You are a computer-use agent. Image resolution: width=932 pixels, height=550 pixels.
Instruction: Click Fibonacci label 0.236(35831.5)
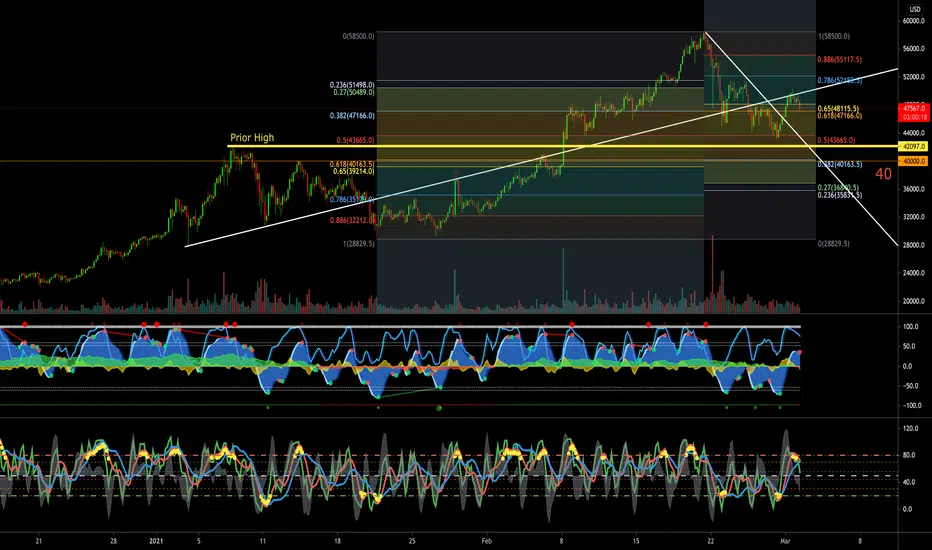tap(839, 195)
